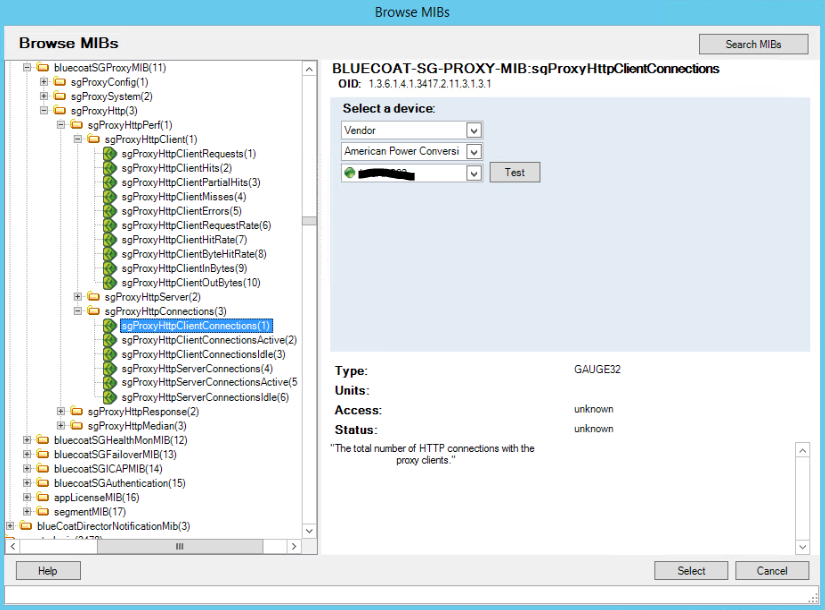Click the bluecoatSGProxyMIB(11) folder icon

(x=43, y=67)
